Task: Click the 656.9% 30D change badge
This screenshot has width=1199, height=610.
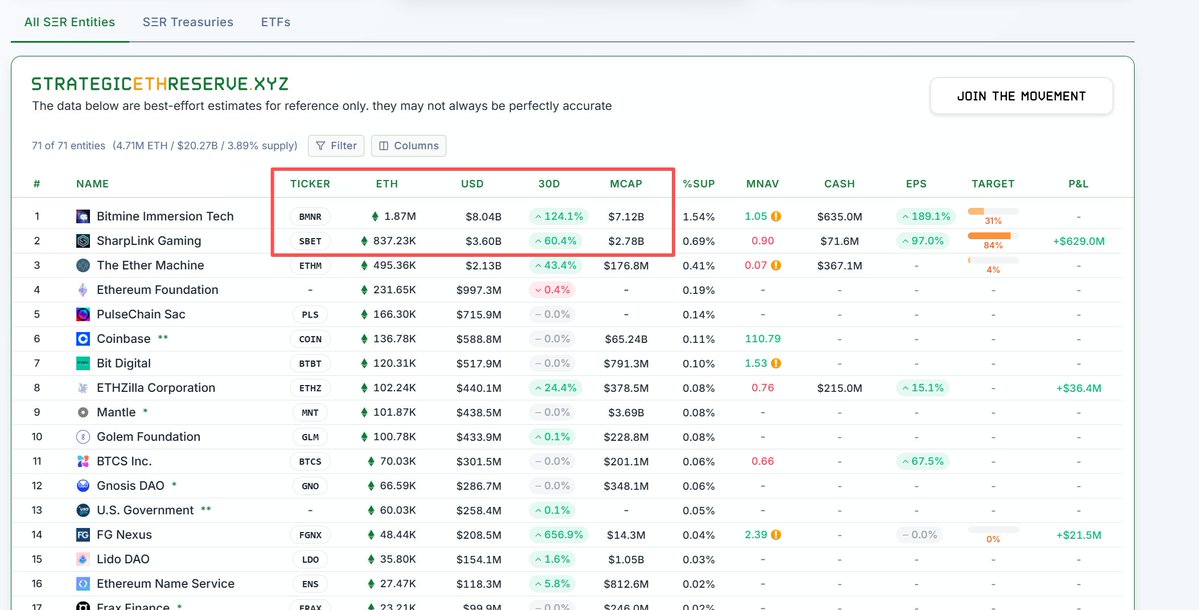Action: point(558,534)
